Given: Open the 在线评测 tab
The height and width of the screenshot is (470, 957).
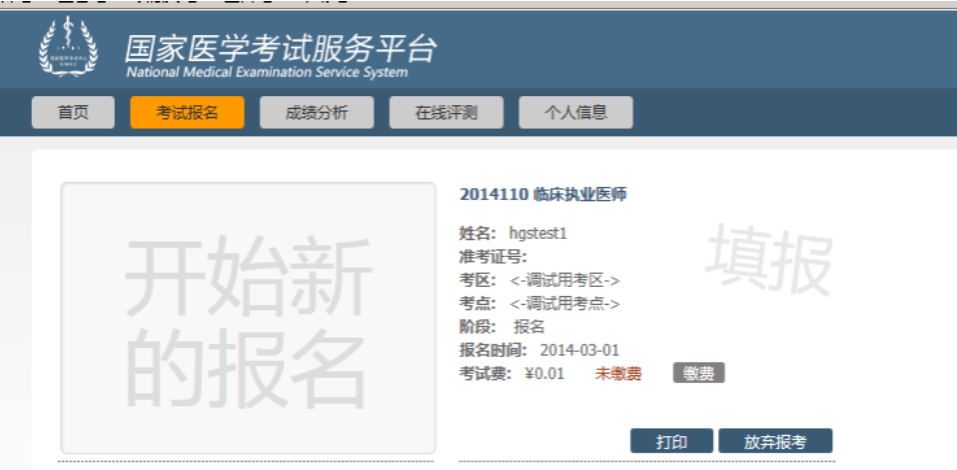Looking at the screenshot, I should point(446,113).
